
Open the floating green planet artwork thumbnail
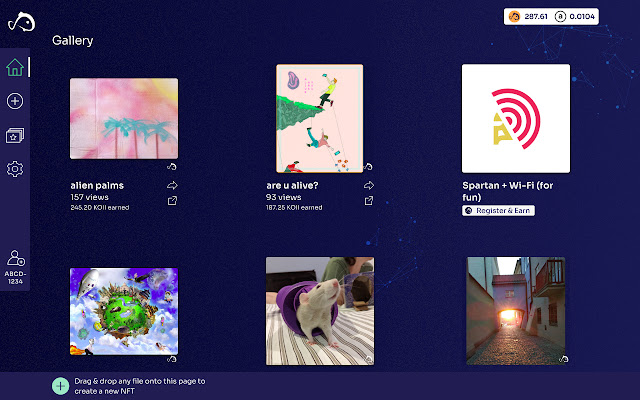coord(124,311)
